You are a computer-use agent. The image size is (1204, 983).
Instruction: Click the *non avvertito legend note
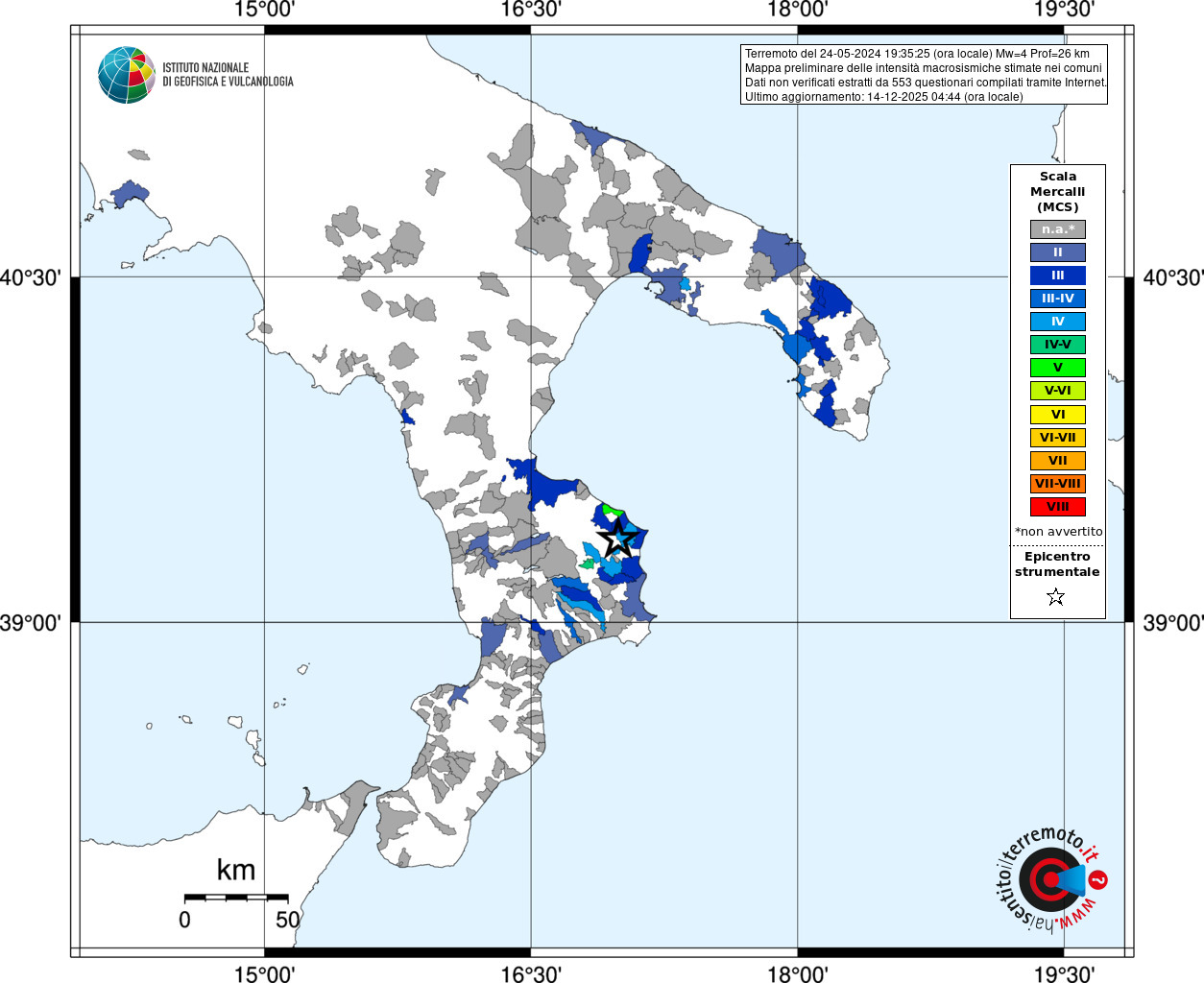(1058, 532)
